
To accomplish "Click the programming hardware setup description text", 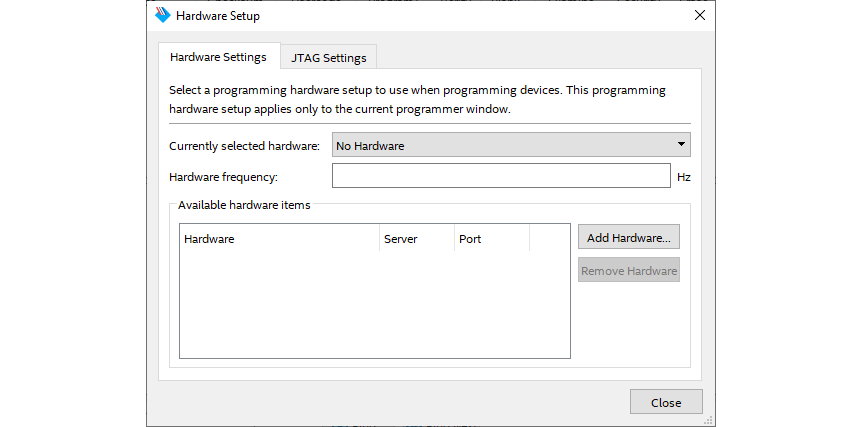I will (417, 99).
